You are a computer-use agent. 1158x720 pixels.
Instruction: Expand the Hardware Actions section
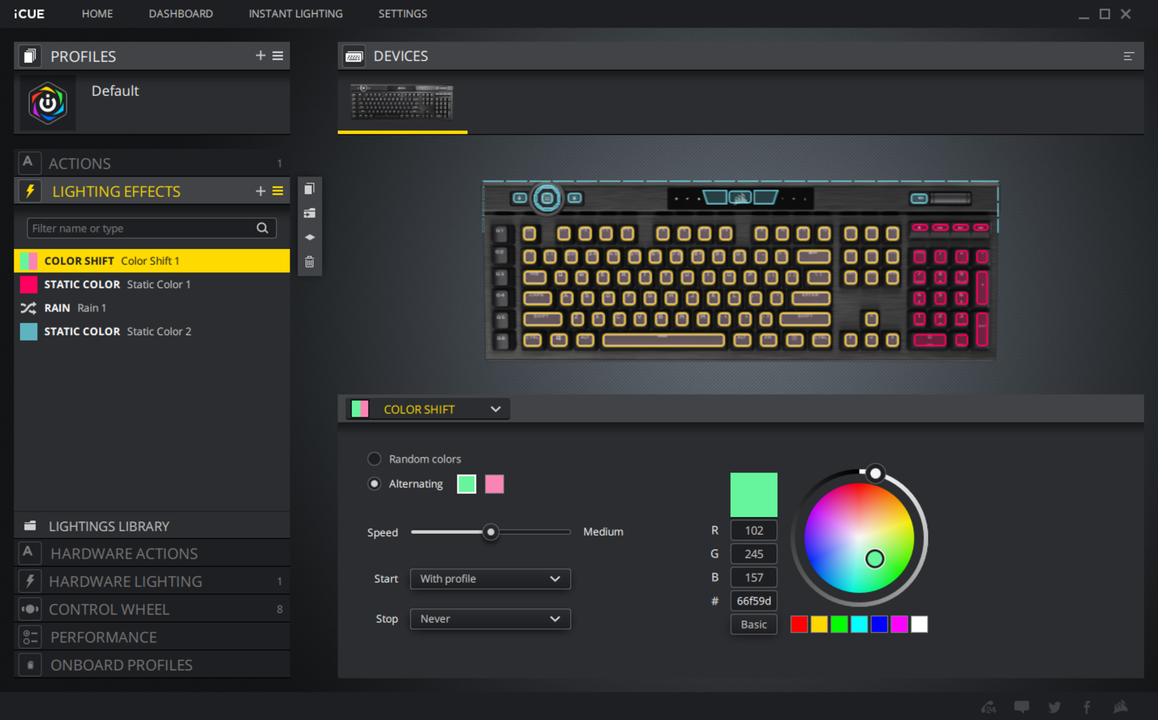(151, 553)
